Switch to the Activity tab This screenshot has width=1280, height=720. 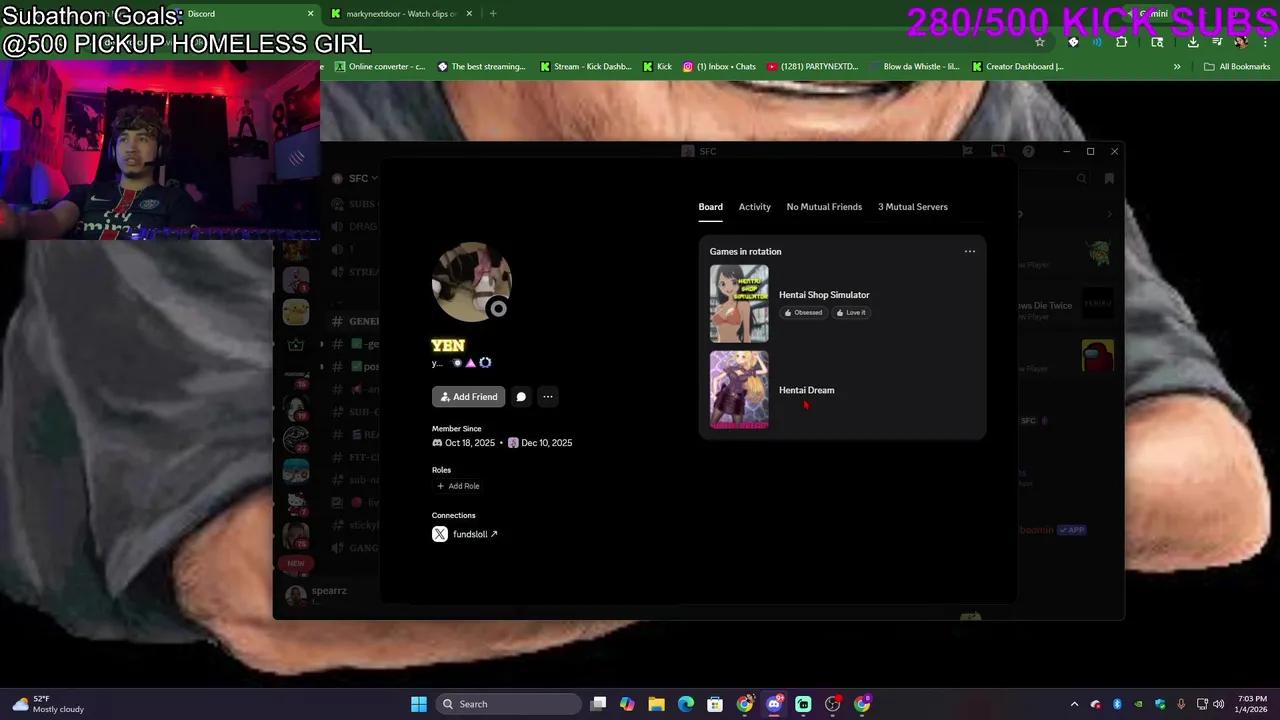[754, 207]
